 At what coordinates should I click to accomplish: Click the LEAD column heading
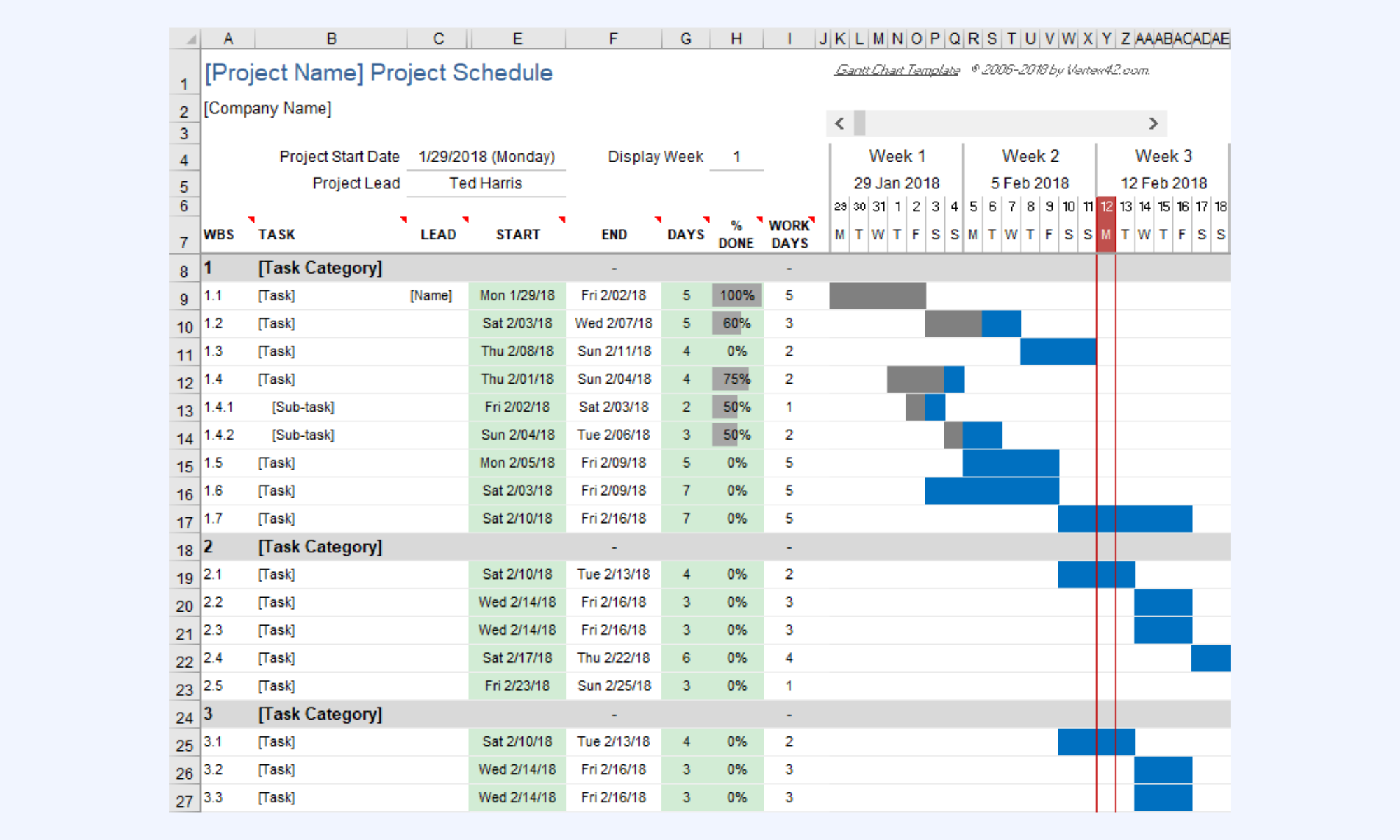pos(438,234)
